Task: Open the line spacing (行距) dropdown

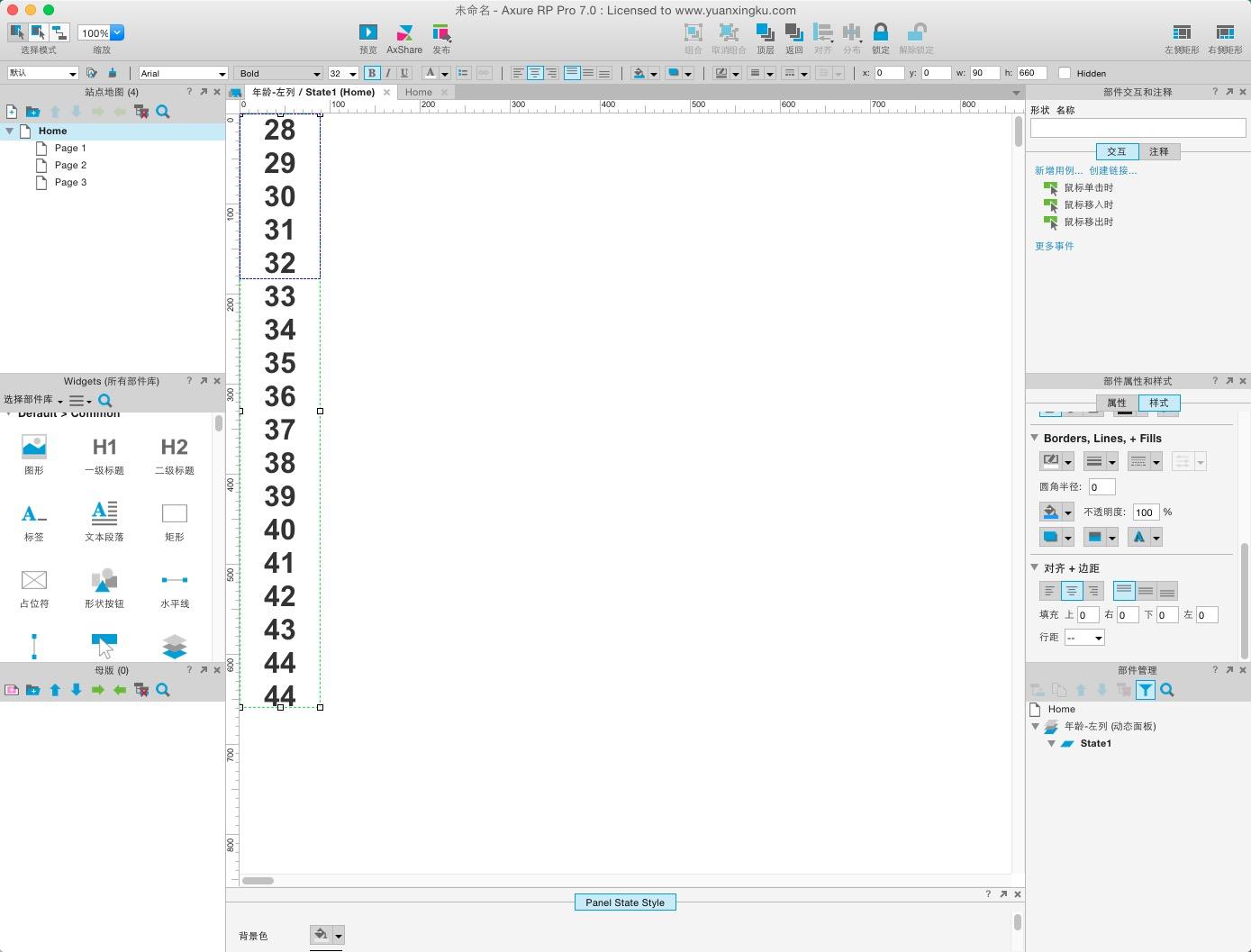Action: click(1084, 638)
